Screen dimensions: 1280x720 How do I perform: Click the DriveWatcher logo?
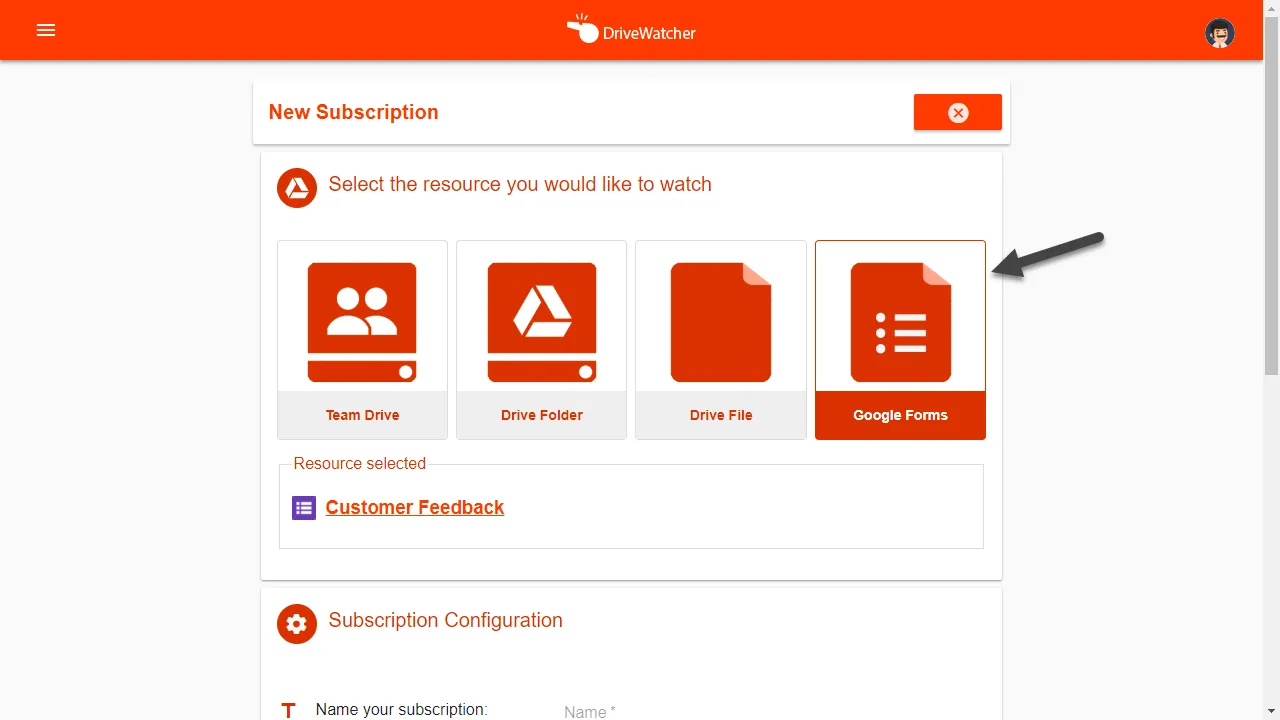(631, 30)
